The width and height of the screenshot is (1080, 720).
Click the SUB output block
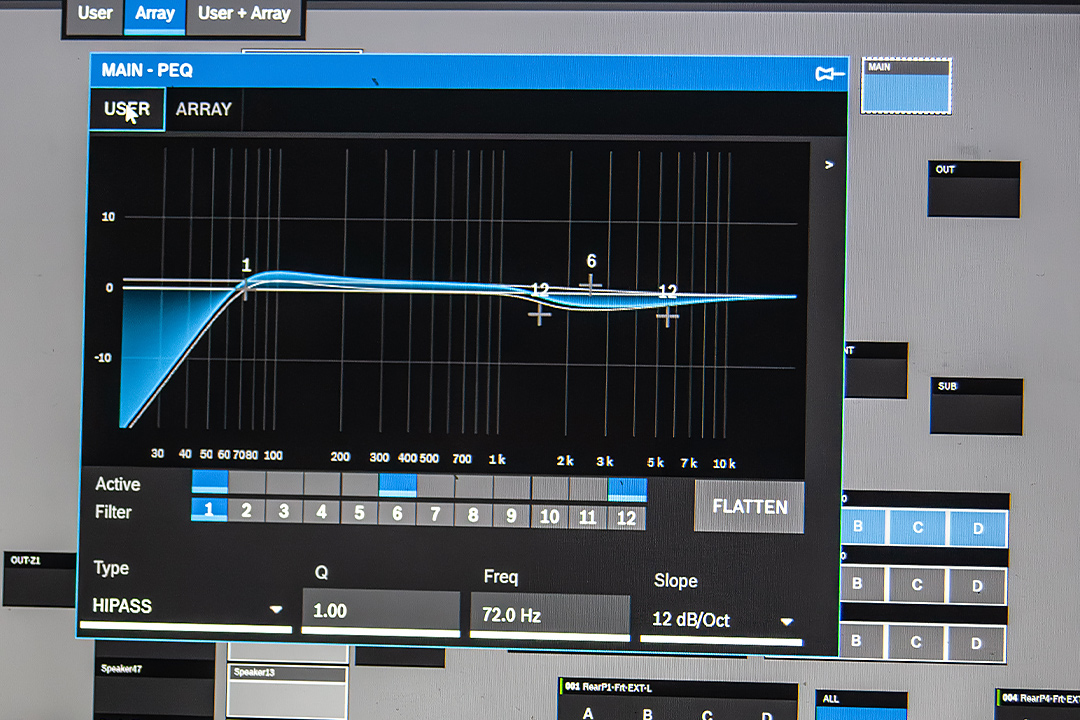[975, 406]
